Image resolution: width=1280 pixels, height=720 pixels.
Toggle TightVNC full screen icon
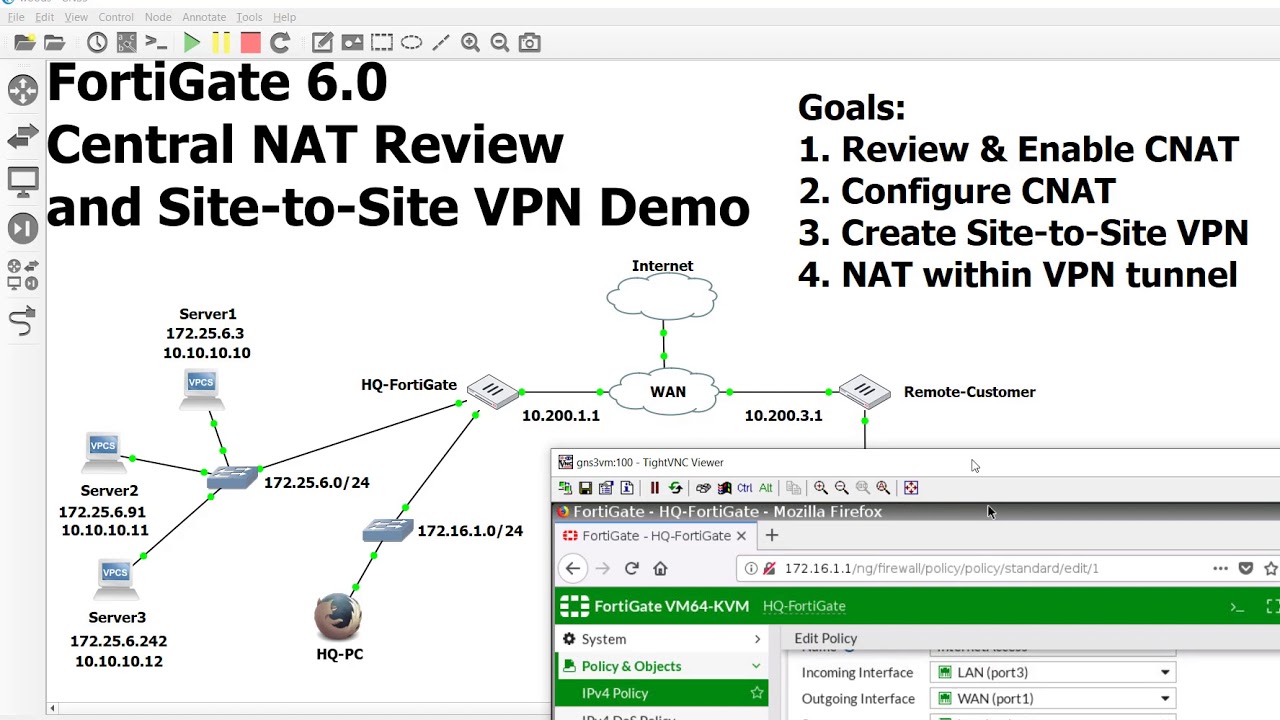(911, 488)
